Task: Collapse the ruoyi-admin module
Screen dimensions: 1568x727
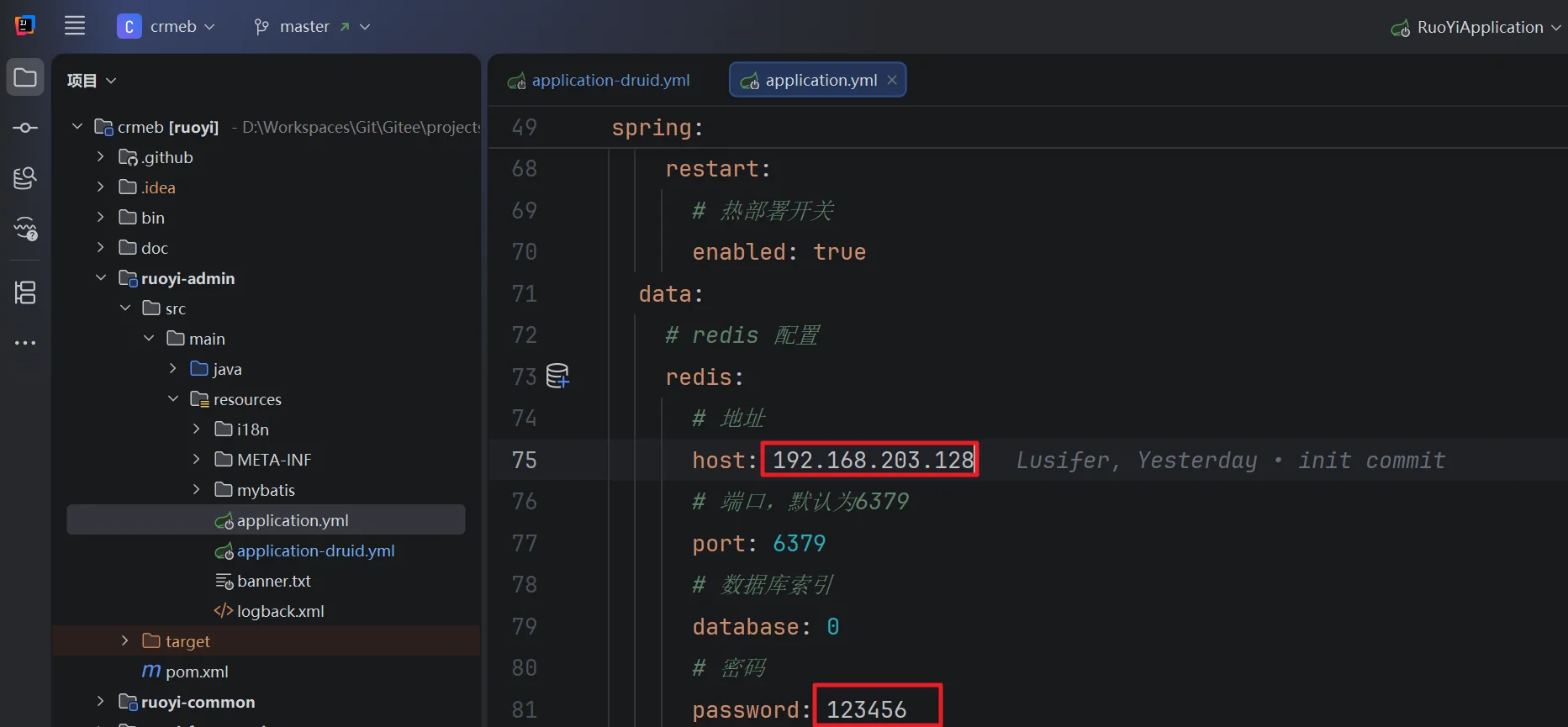Action: pos(101,278)
